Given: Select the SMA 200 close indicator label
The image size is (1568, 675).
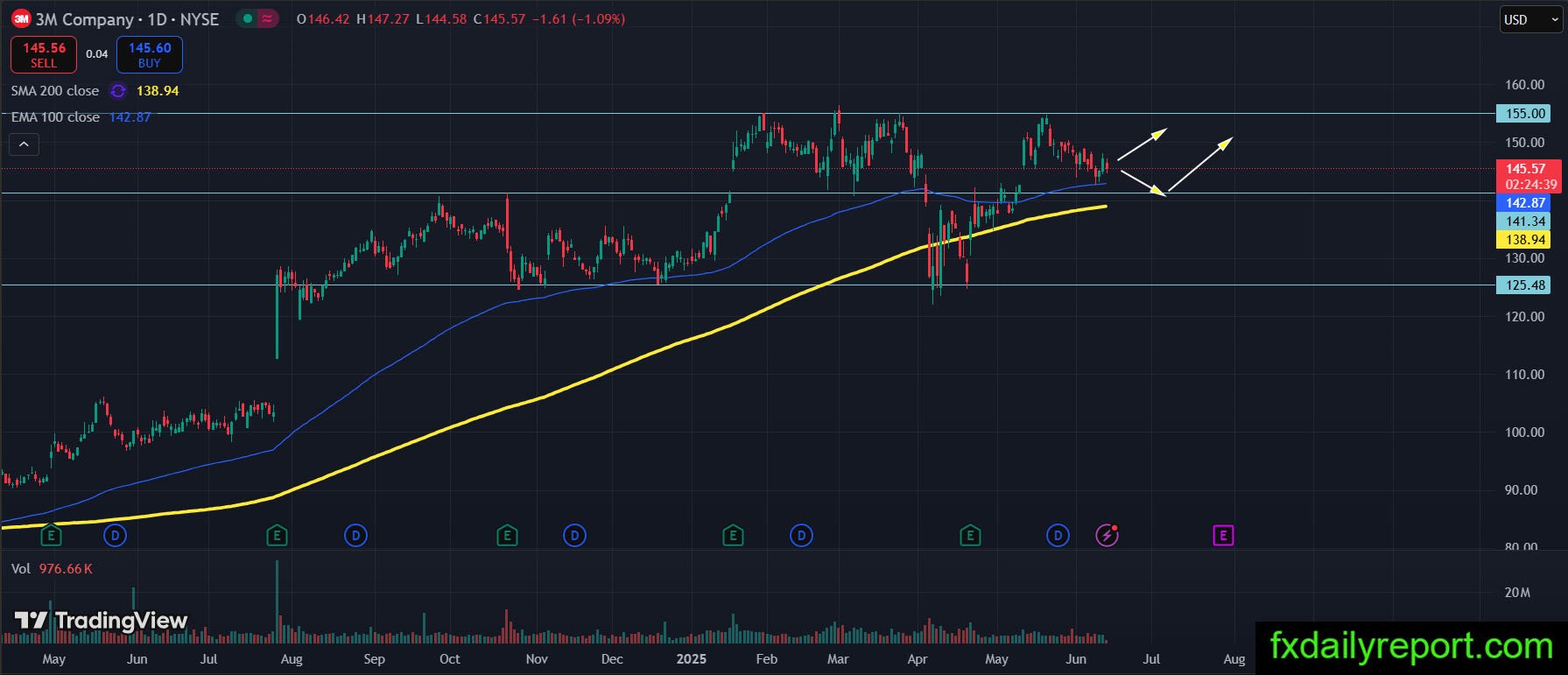Looking at the screenshot, I should click(55, 91).
